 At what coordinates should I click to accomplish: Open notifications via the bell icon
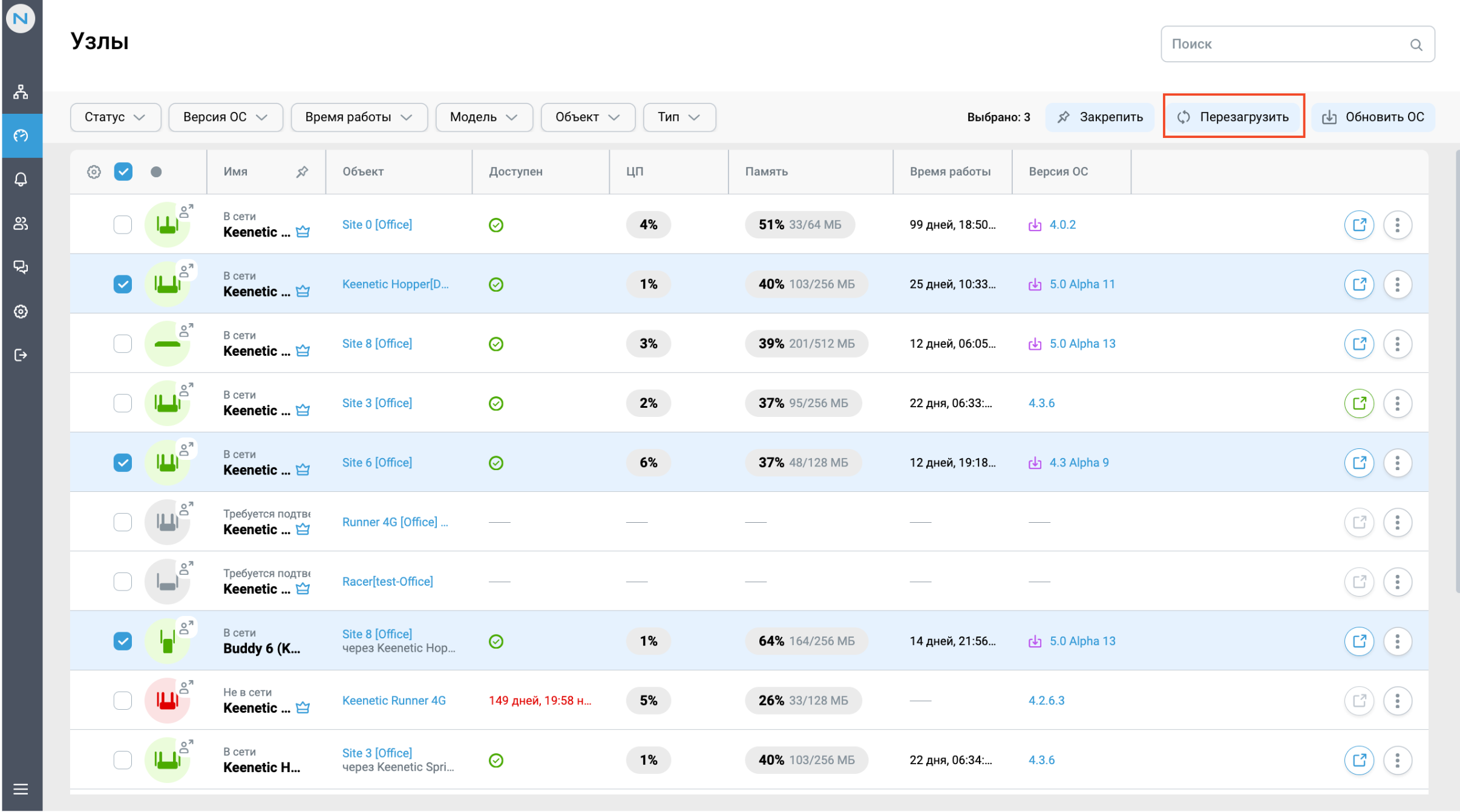[21, 179]
